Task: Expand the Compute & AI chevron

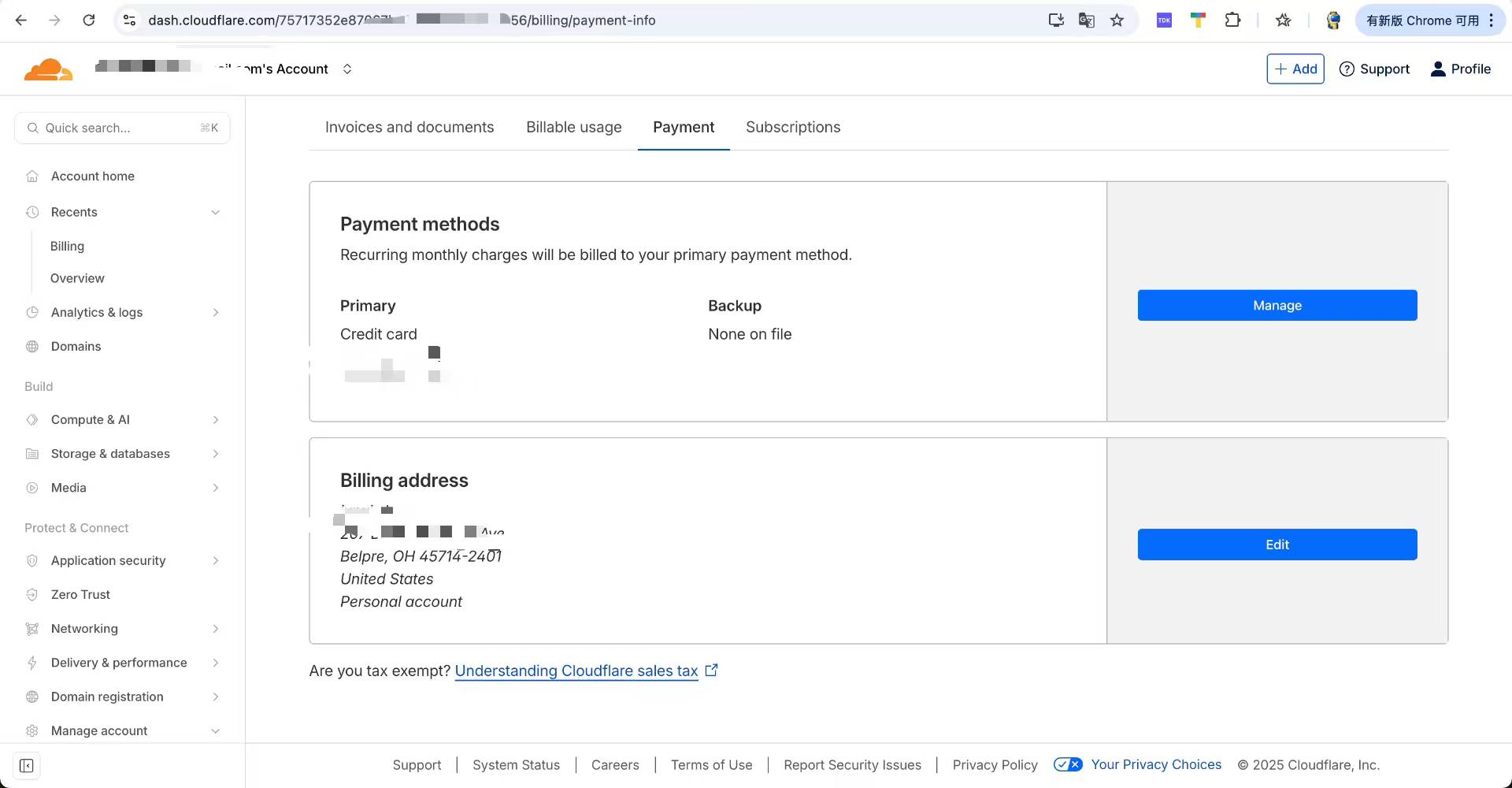Action: pos(216,420)
